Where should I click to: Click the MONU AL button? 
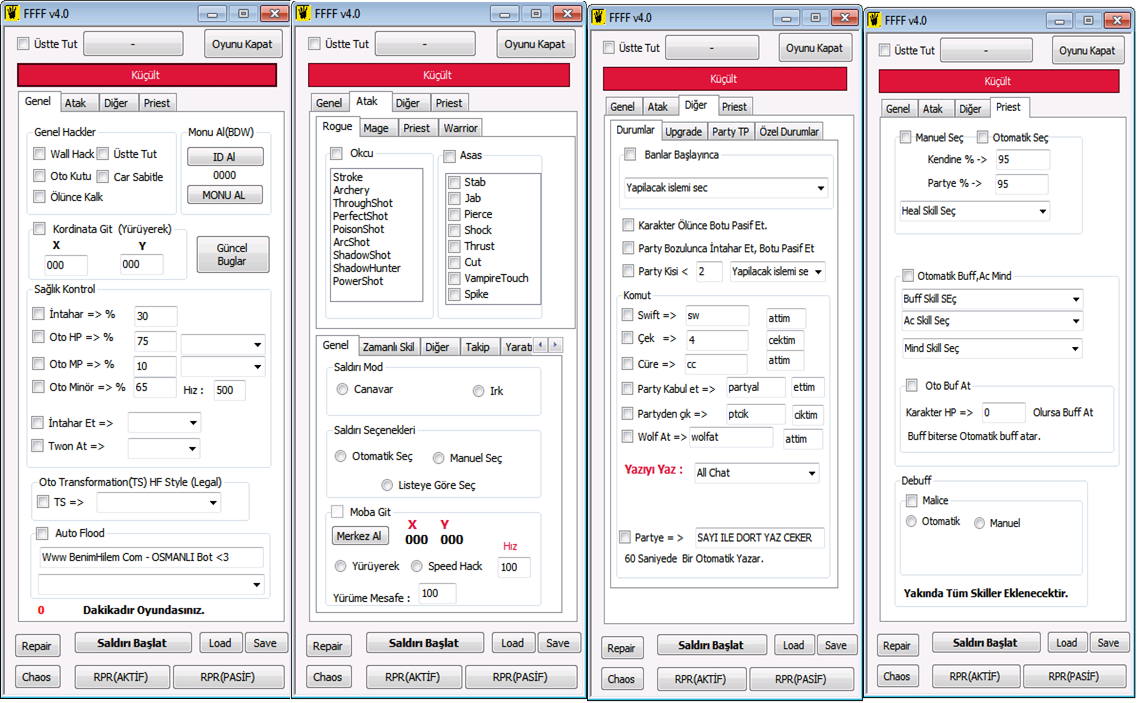pos(225,195)
